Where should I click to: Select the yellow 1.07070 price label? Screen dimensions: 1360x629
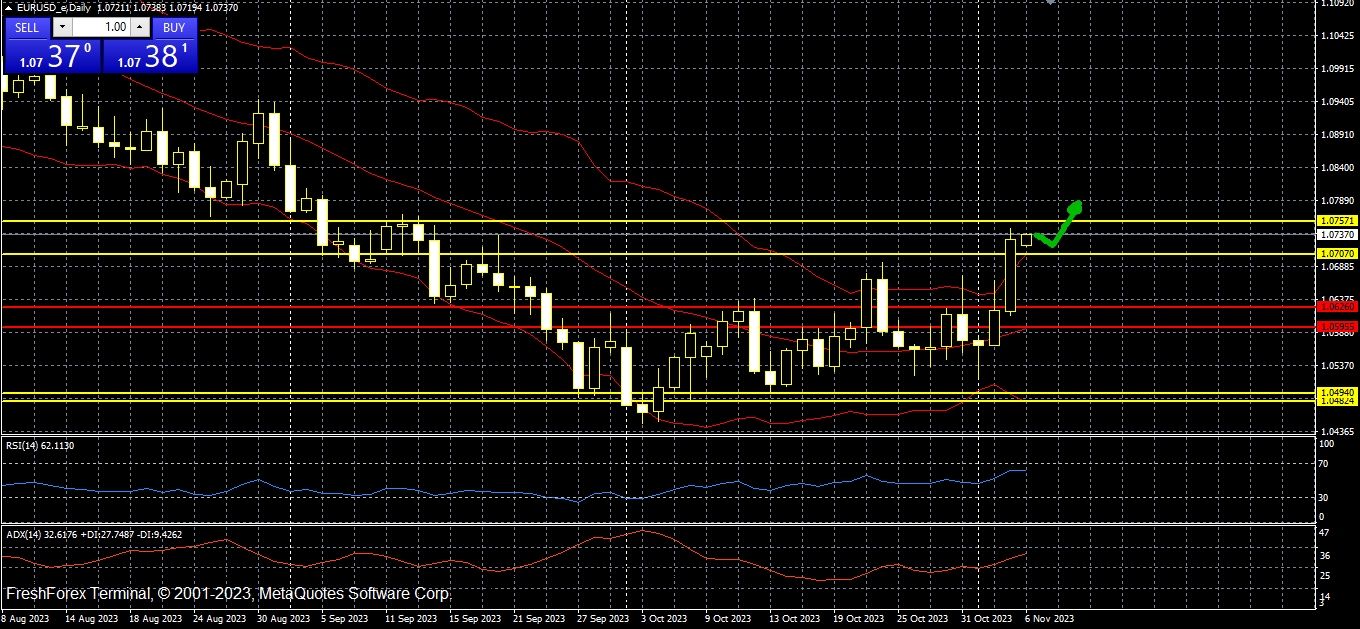point(1336,254)
